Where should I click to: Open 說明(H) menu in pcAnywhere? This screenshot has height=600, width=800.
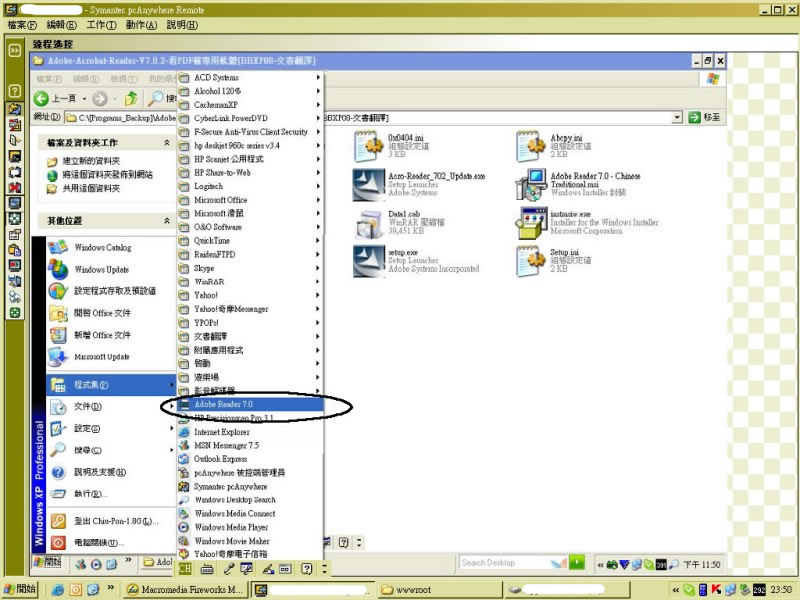click(x=182, y=25)
